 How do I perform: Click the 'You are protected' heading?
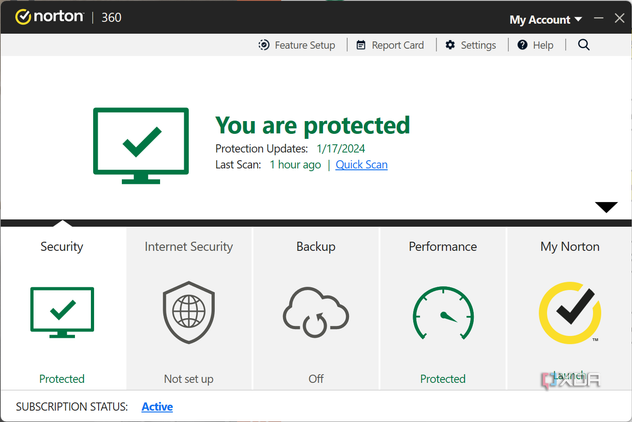313,125
